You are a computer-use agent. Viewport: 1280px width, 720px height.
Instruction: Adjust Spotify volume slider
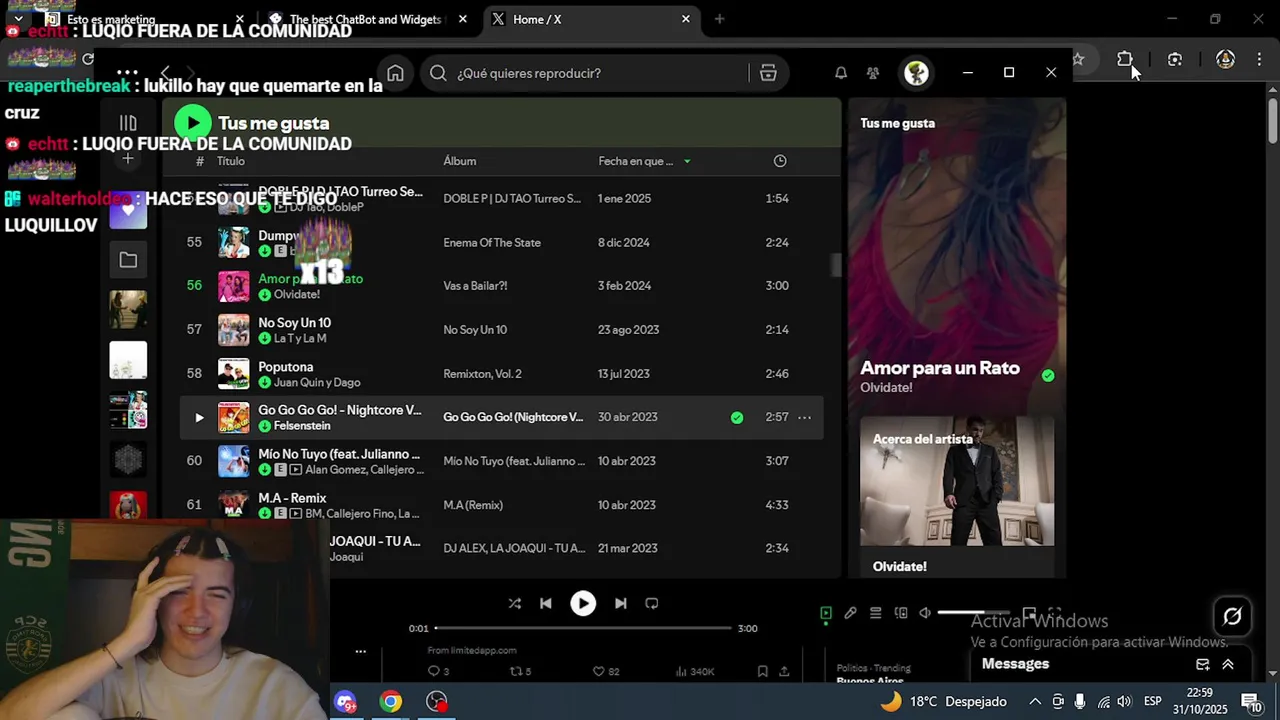click(x=973, y=613)
